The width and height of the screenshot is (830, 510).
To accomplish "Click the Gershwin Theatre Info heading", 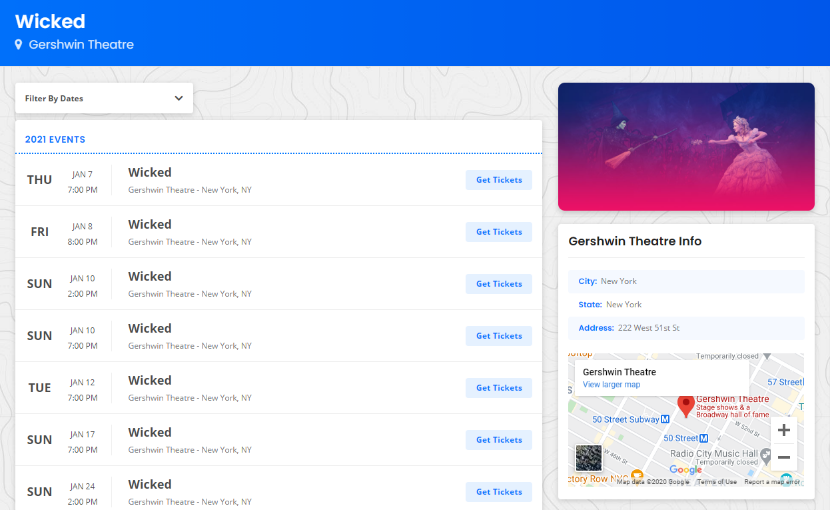I will click(x=635, y=241).
